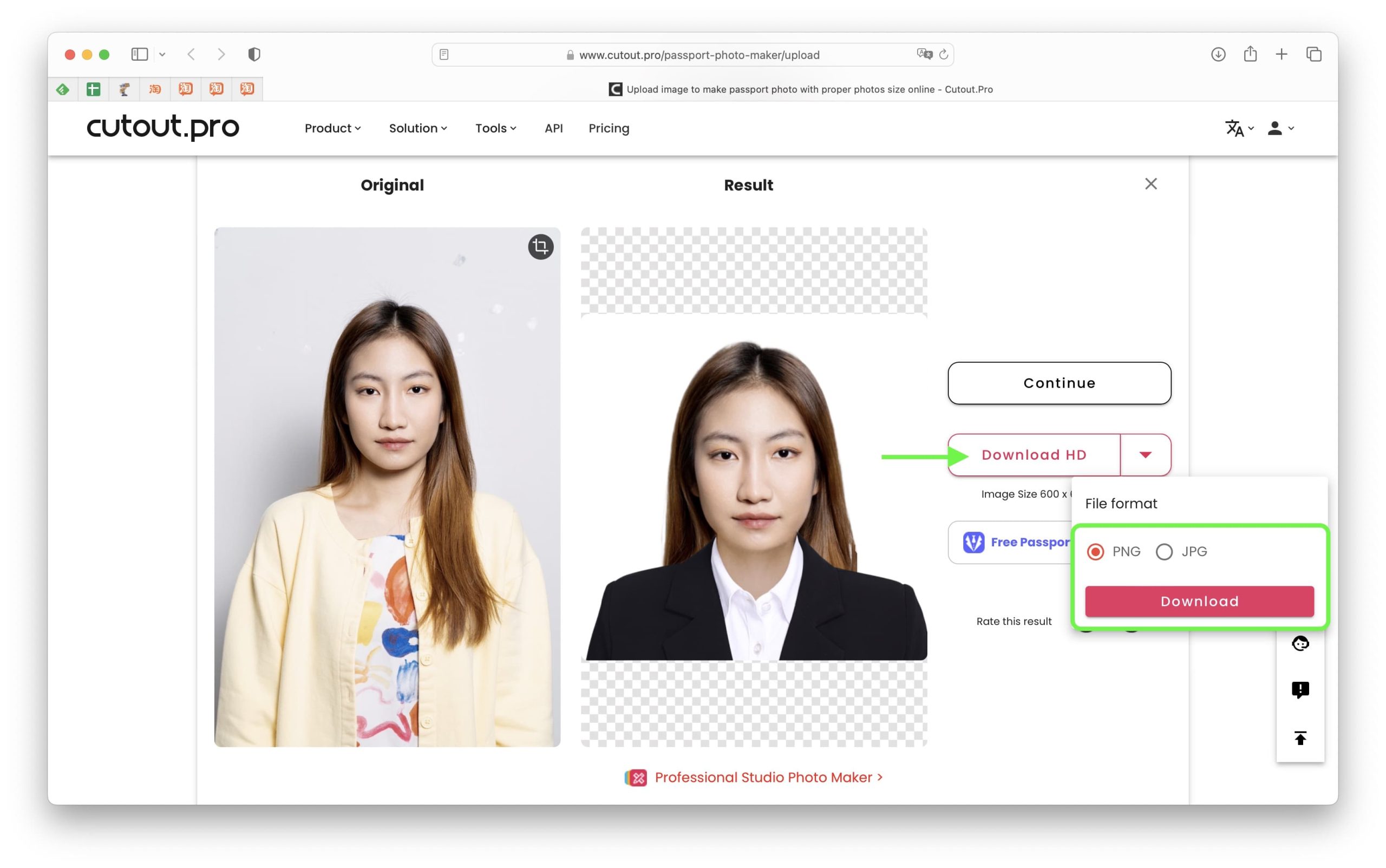The height and width of the screenshot is (868, 1386).
Task: Click the feedback exclamation bubble icon
Action: pyautogui.click(x=1300, y=689)
